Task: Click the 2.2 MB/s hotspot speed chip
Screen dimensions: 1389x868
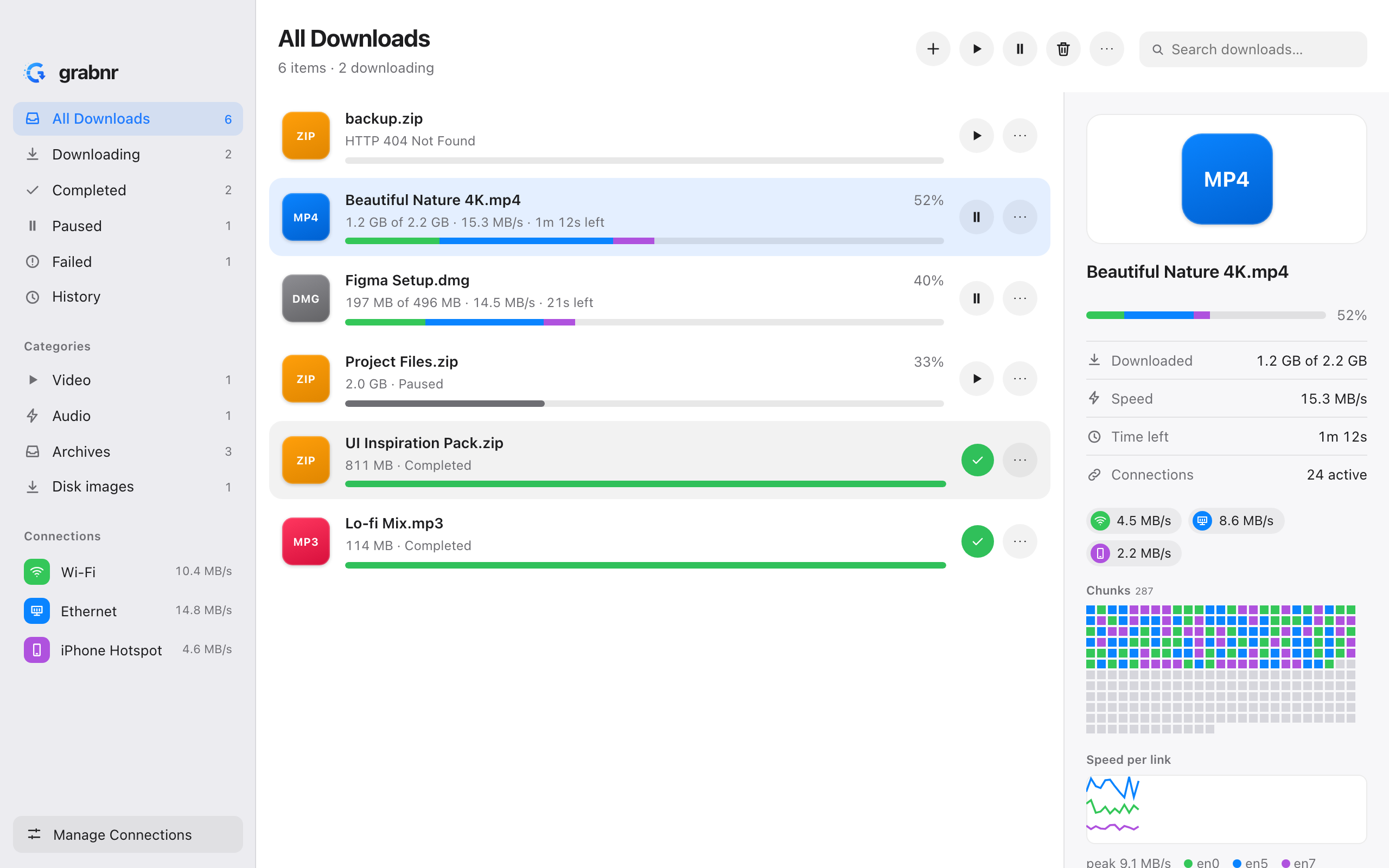Action: pyautogui.click(x=1133, y=553)
